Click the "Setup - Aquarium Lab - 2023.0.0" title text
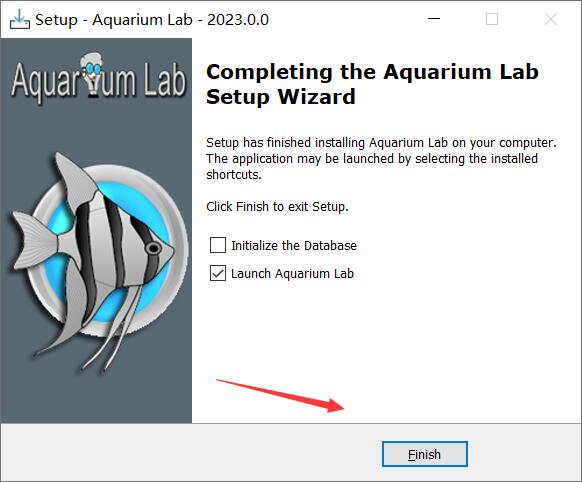 click(x=152, y=20)
